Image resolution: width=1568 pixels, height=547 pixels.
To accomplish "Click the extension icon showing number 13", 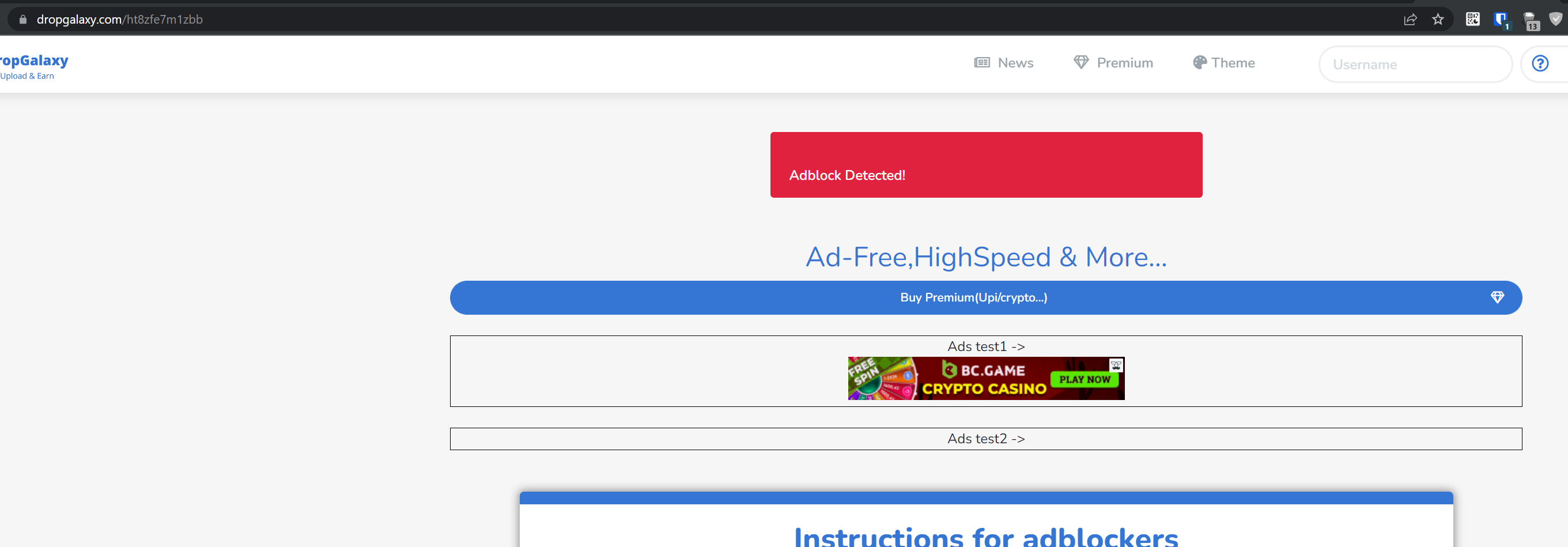I will [1532, 19].
